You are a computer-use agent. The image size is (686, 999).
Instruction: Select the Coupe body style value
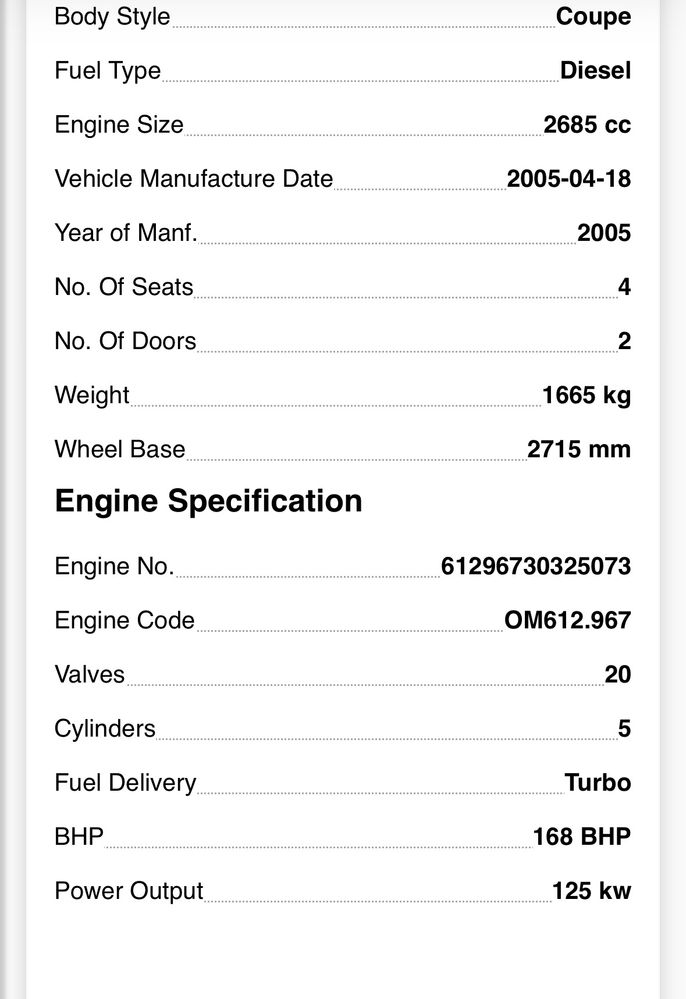[593, 17]
